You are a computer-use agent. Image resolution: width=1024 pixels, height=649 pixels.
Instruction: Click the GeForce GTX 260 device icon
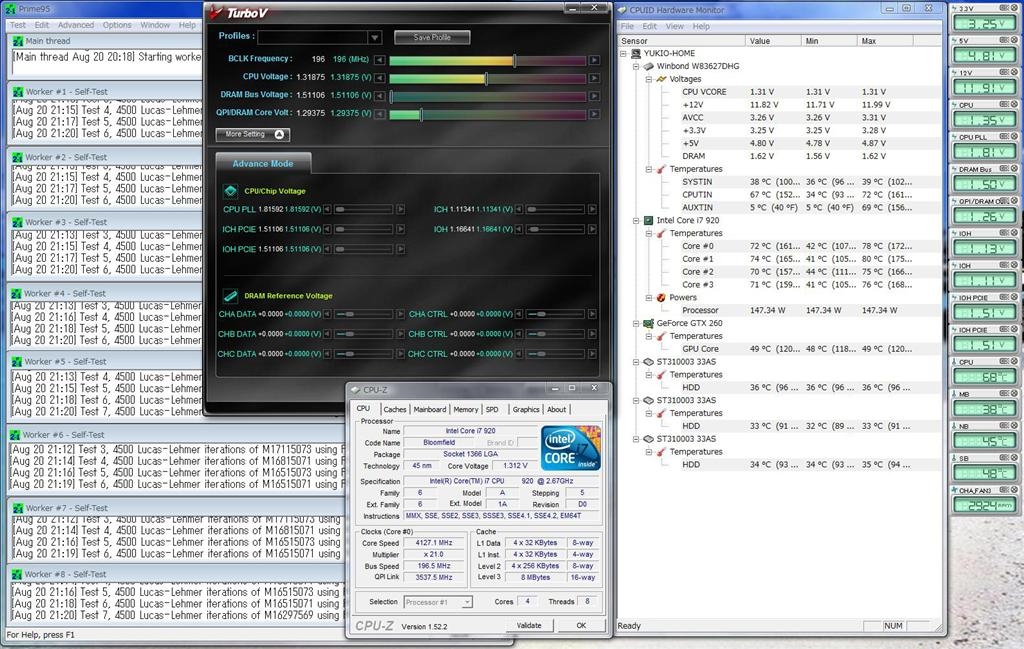pos(647,323)
